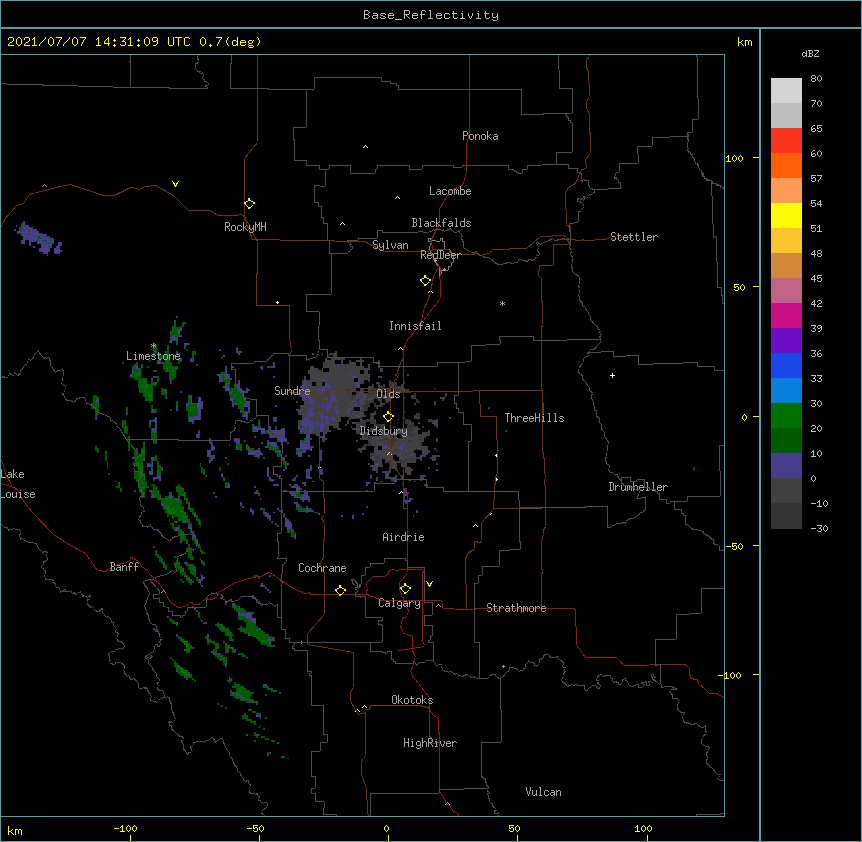Pick the red swatch in dBZ legend
This screenshot has height=842, width=862.
[786, 140]
